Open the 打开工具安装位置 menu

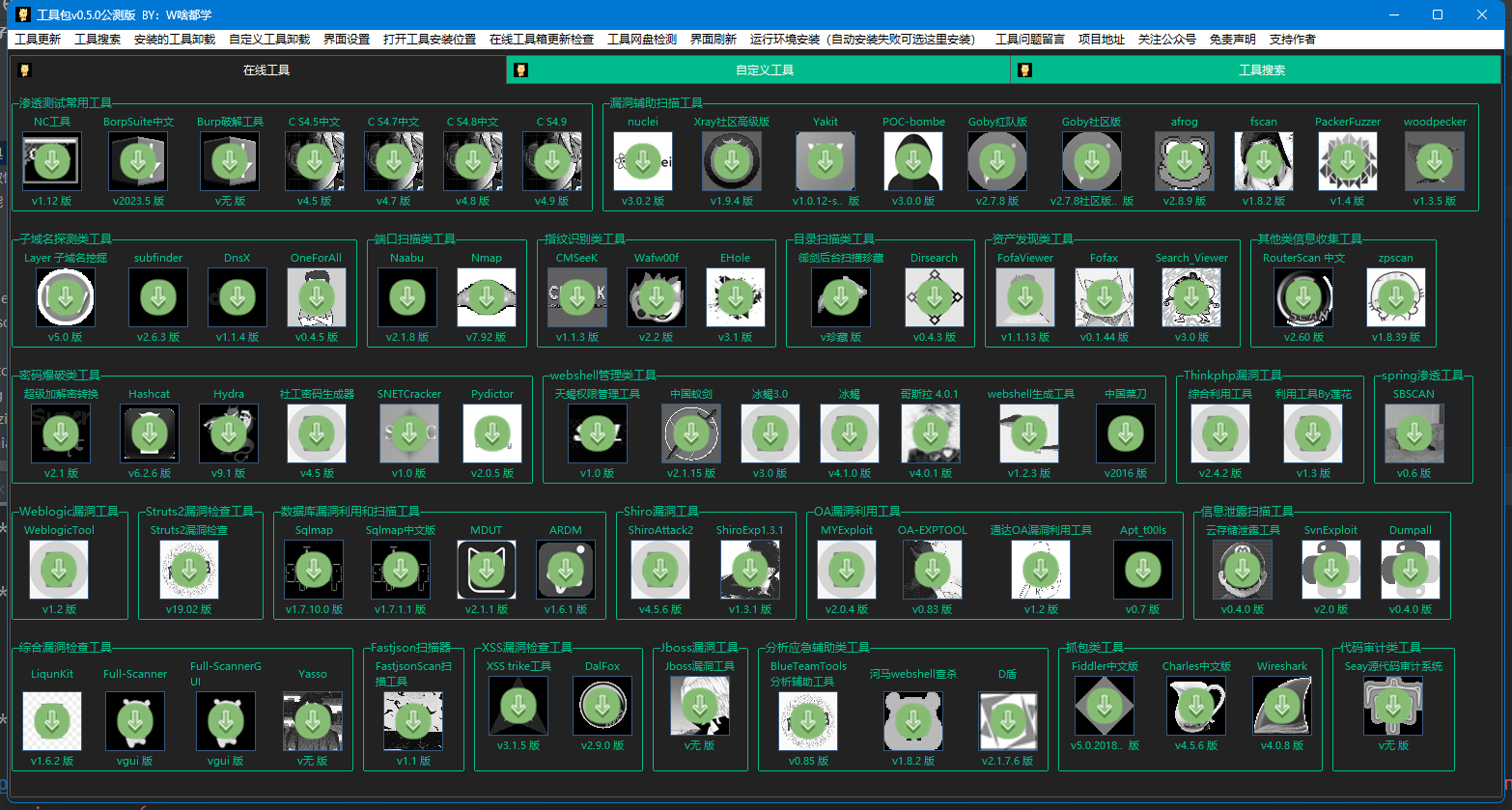click(x=430, y=40)
